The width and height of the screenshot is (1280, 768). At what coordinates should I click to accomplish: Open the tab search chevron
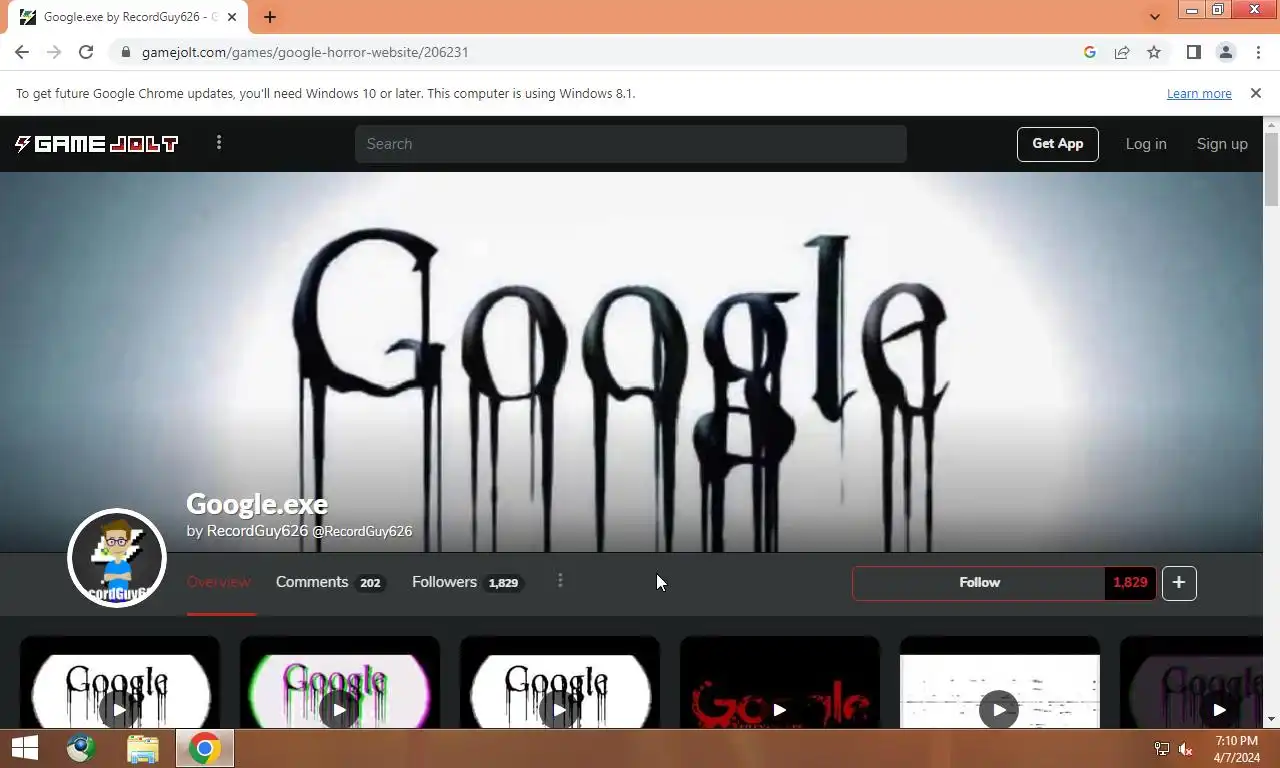(1155, 17)
